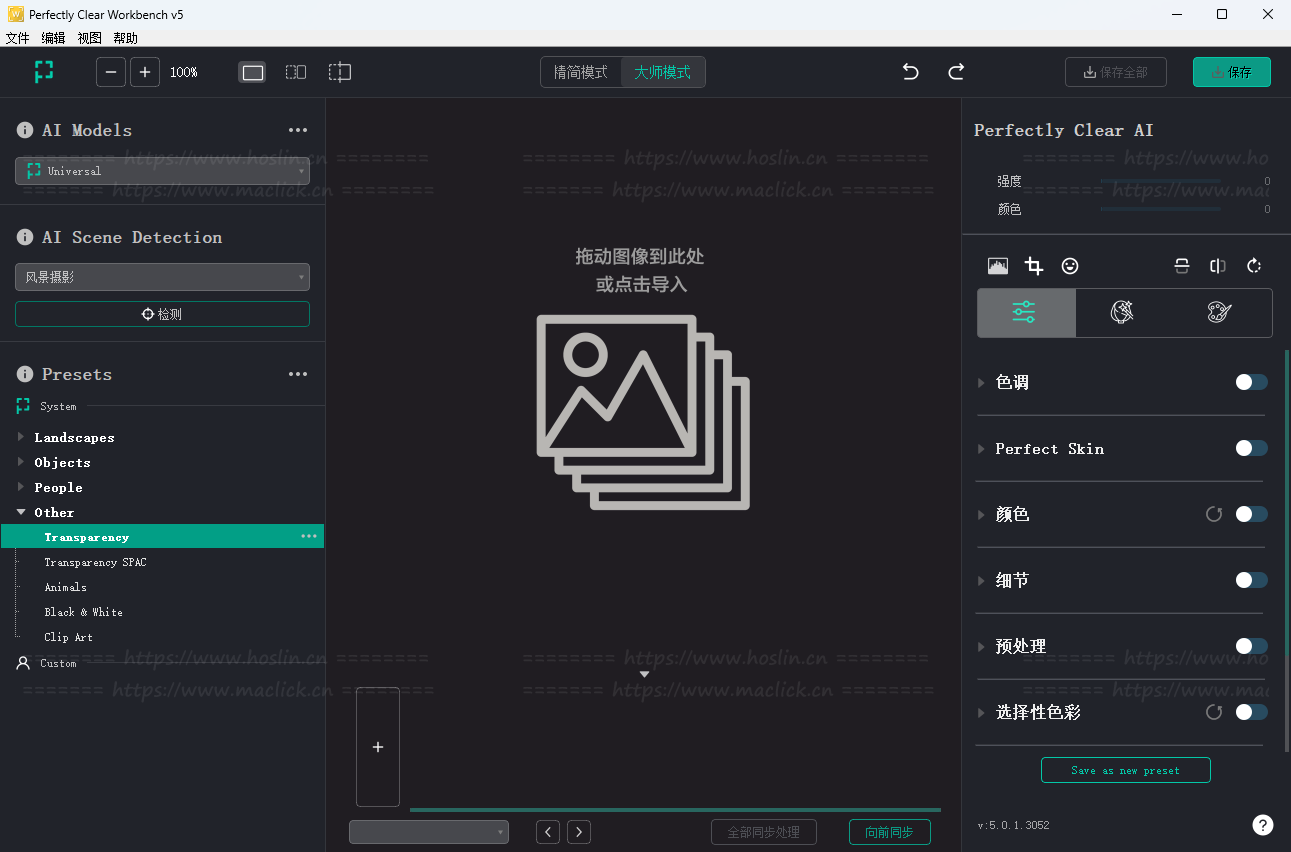This screenshot has width=1291, height=852.
Task: Click the AI Models info icon
Action: (25, 130)
